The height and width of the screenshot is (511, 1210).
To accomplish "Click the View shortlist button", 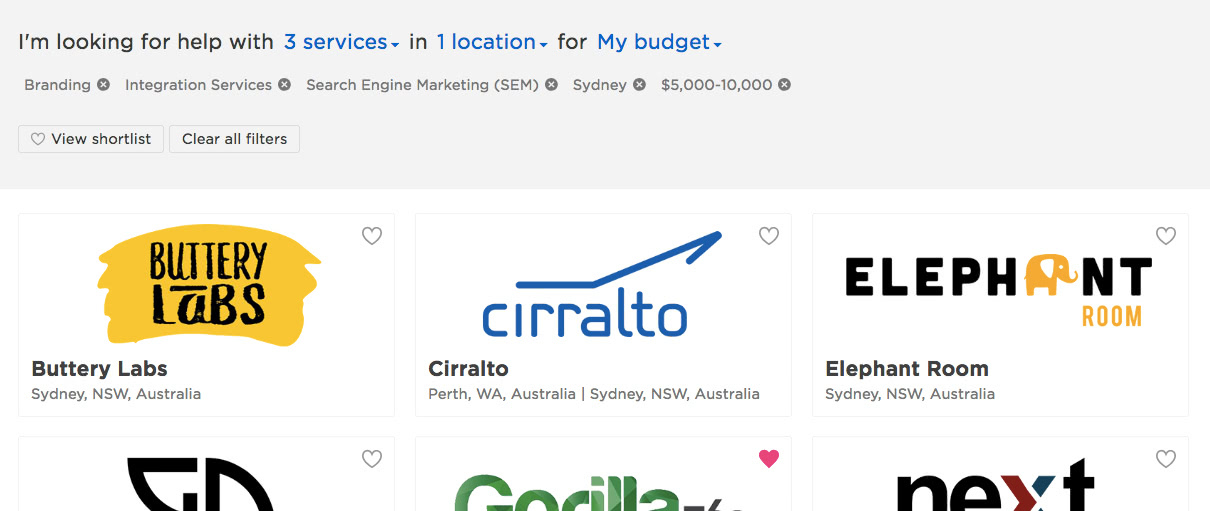I will pos(91,139).
